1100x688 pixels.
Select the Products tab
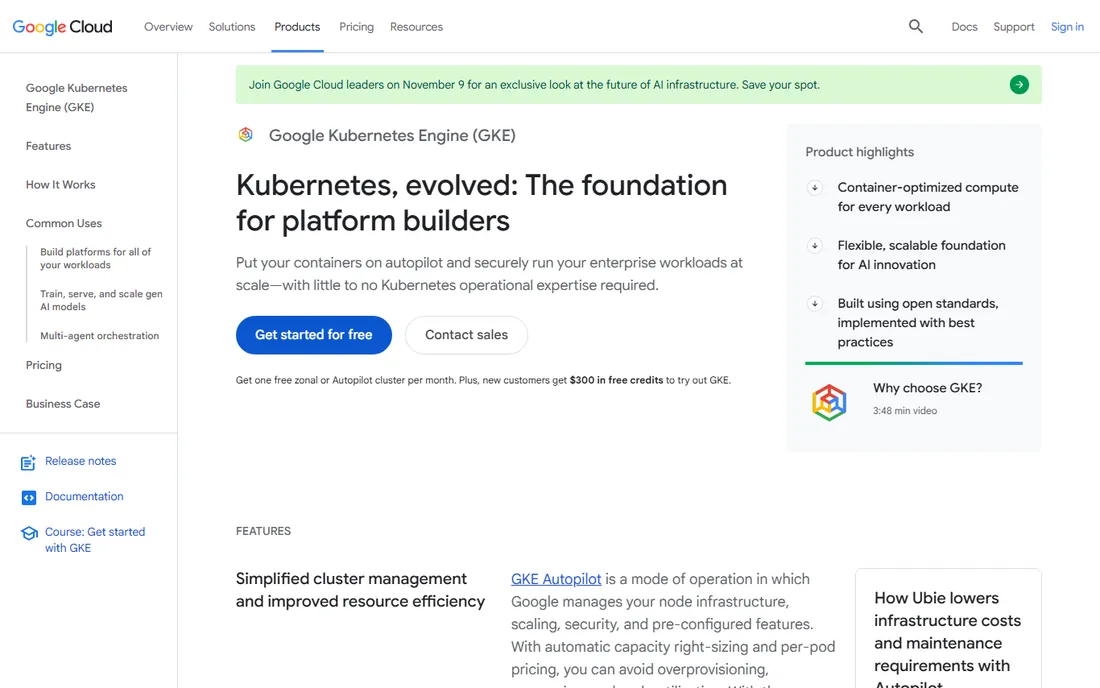pos(297,27)
